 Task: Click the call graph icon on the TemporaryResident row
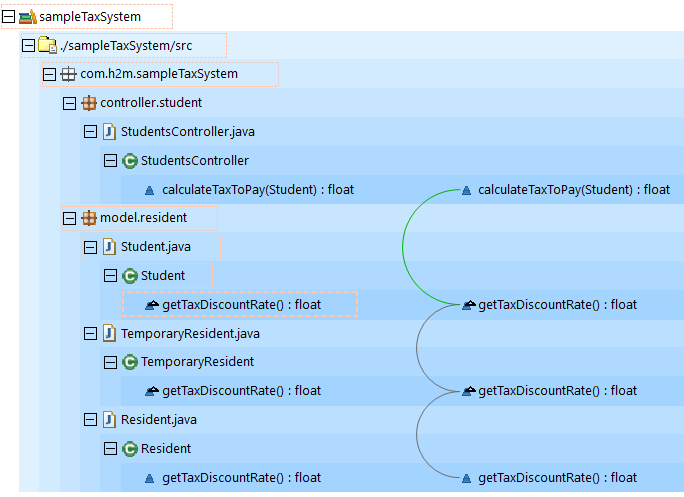pyautogui.click(x=469, y=391)
